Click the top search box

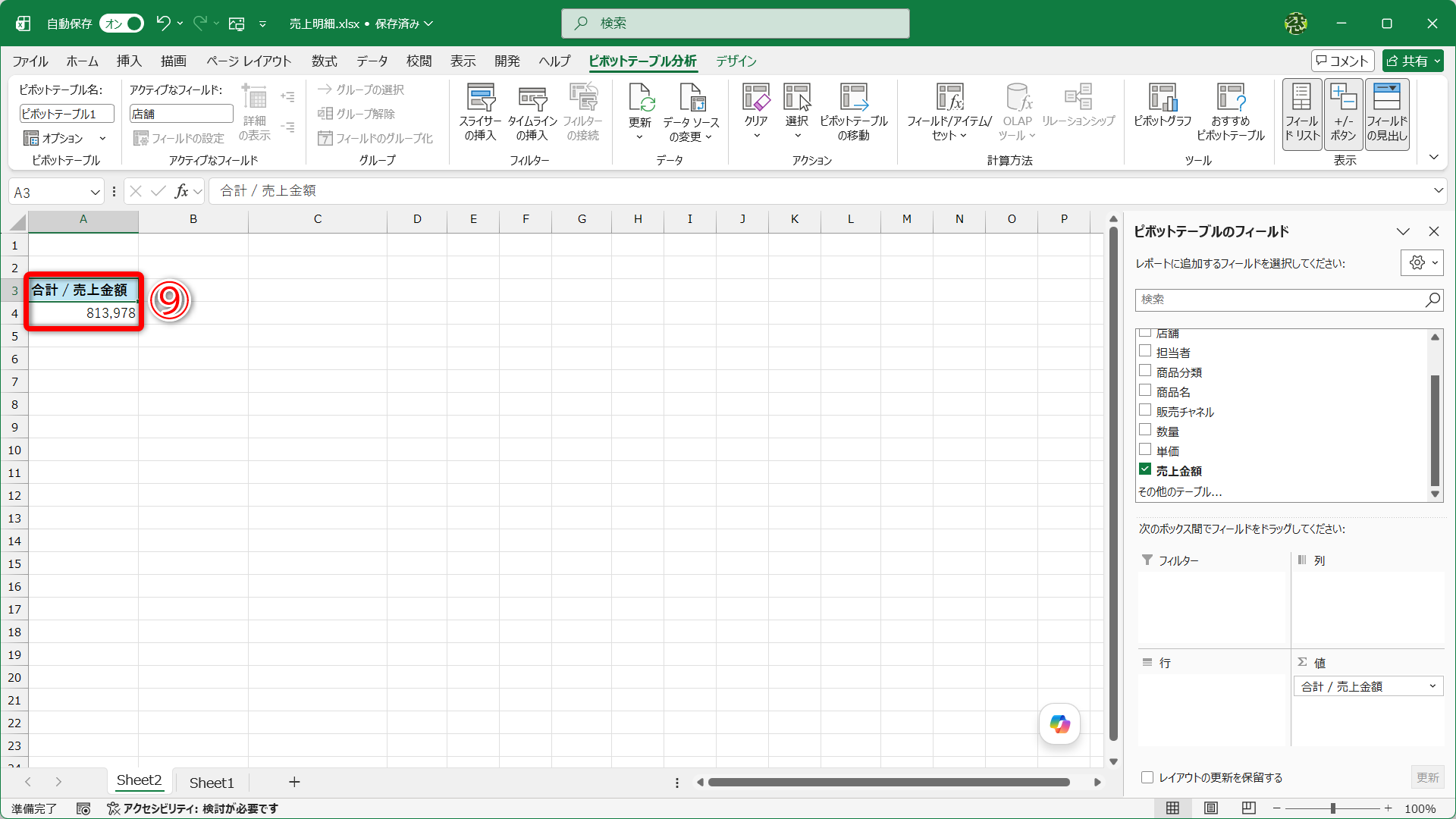point(736,24)
